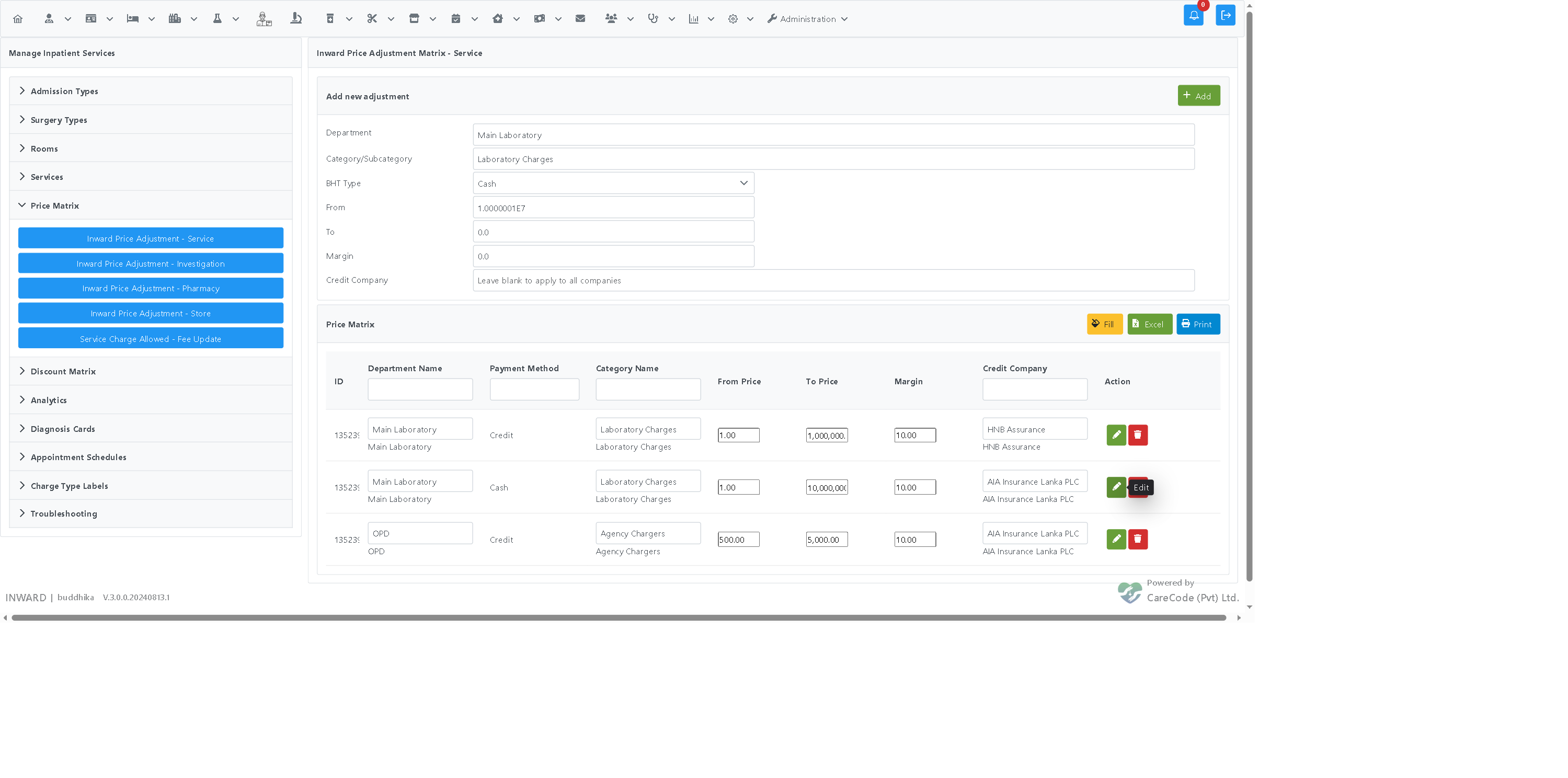This screenshot has height=778, width=1568.
Task: Click the logout icon at top right
Action: (1226, 15)
